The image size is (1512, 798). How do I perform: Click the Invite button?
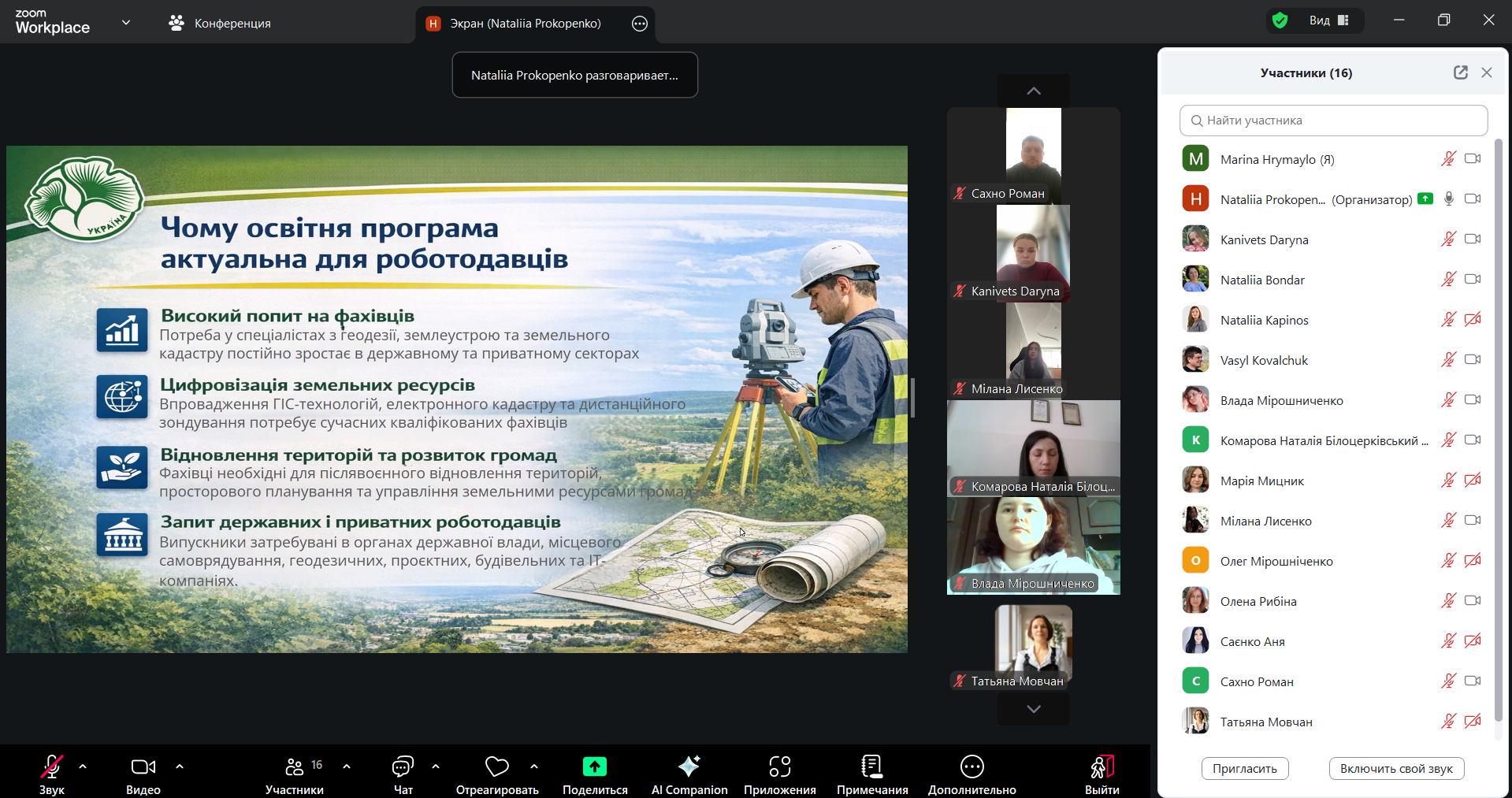coord(1244,769)
